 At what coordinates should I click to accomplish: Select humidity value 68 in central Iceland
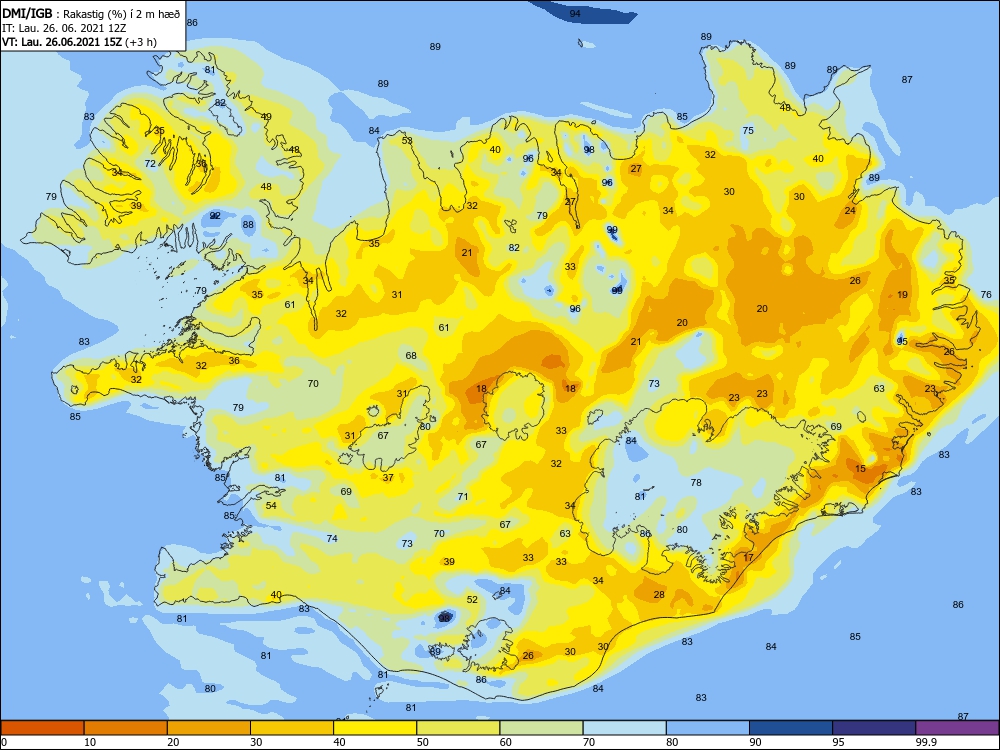(x=411, y=355)
